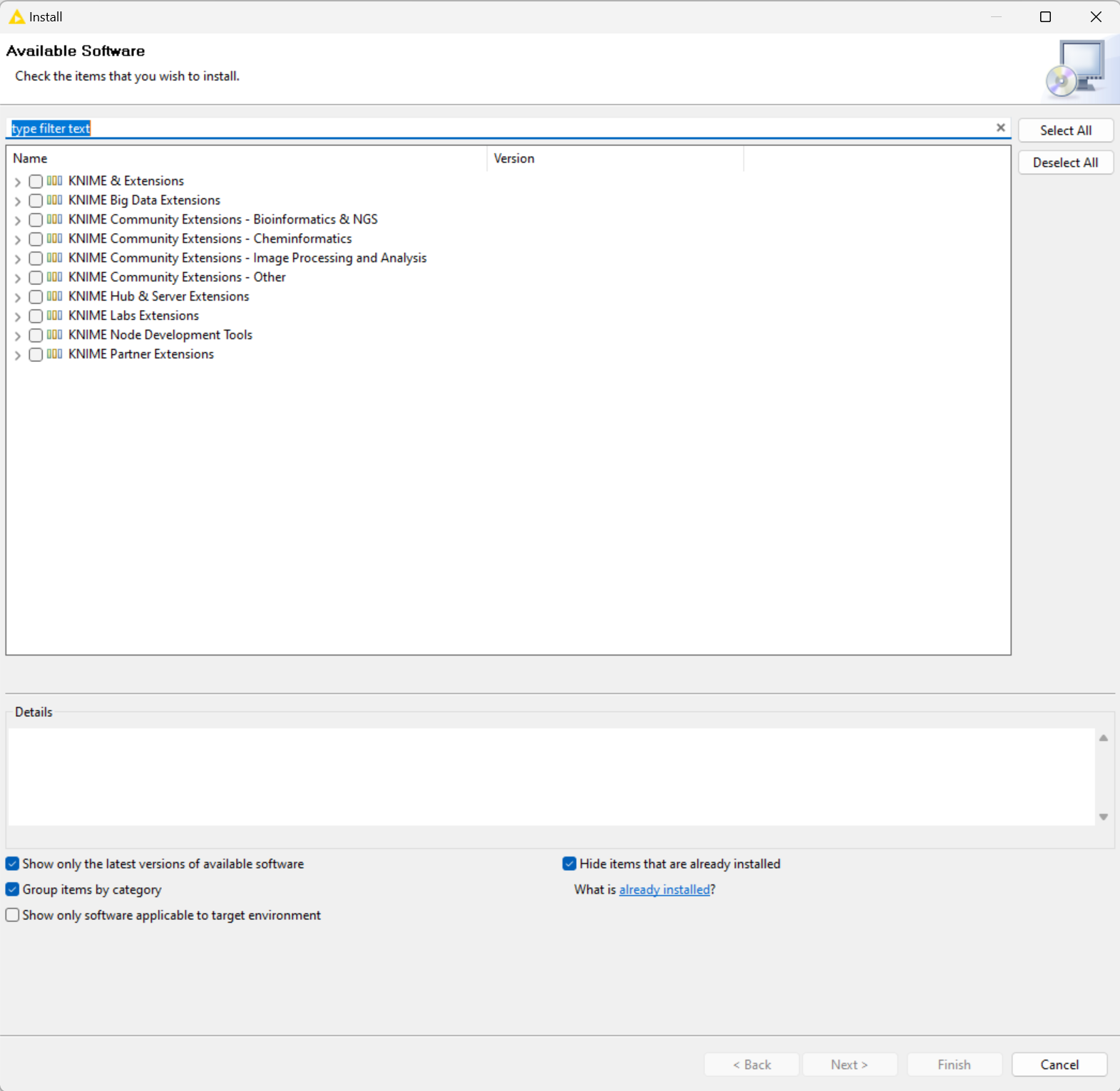Click the Bioinformatics & NGS category icon

(54, 219)
